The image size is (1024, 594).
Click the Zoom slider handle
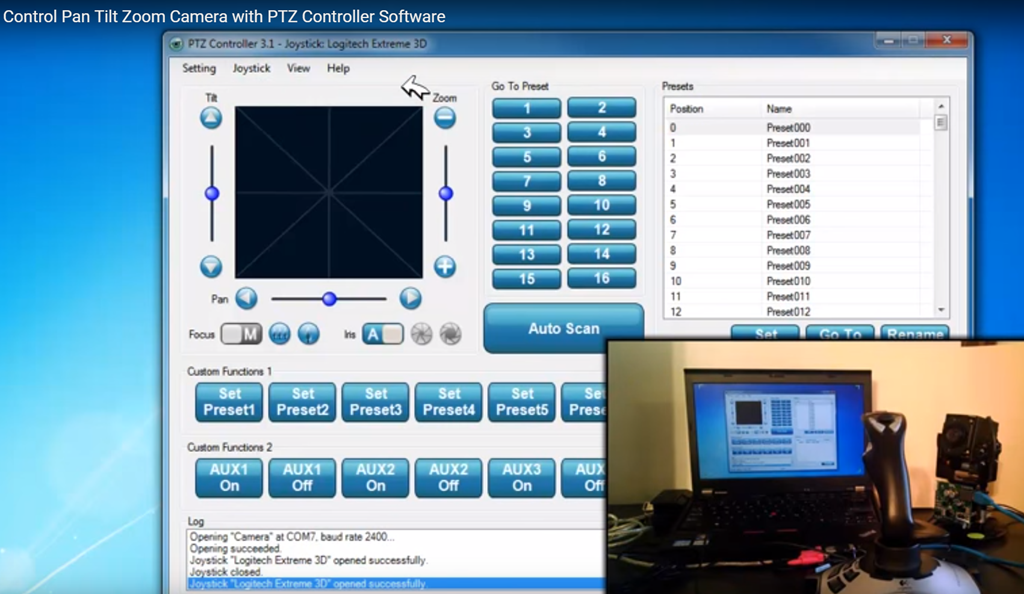tap(446, 193)
